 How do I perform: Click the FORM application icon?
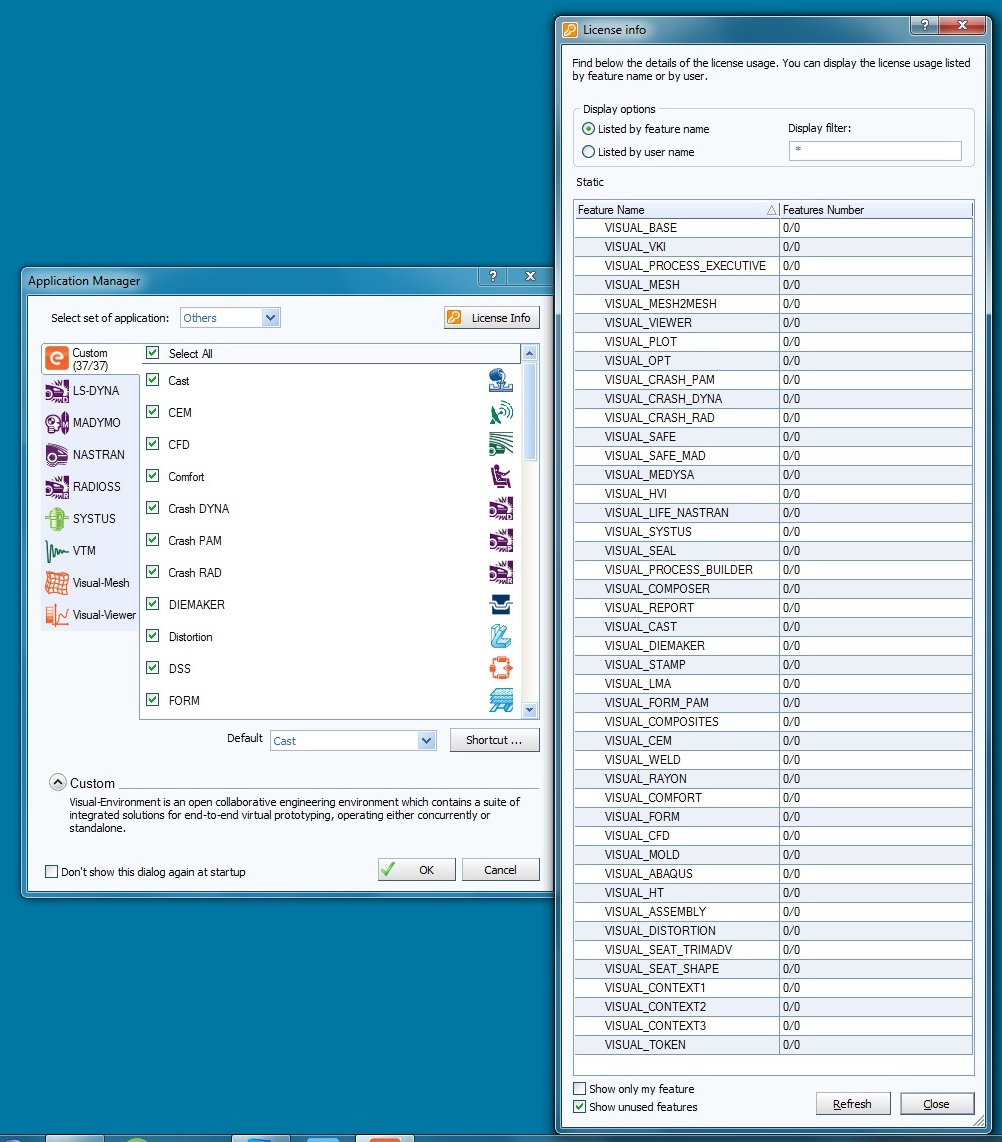501,701
